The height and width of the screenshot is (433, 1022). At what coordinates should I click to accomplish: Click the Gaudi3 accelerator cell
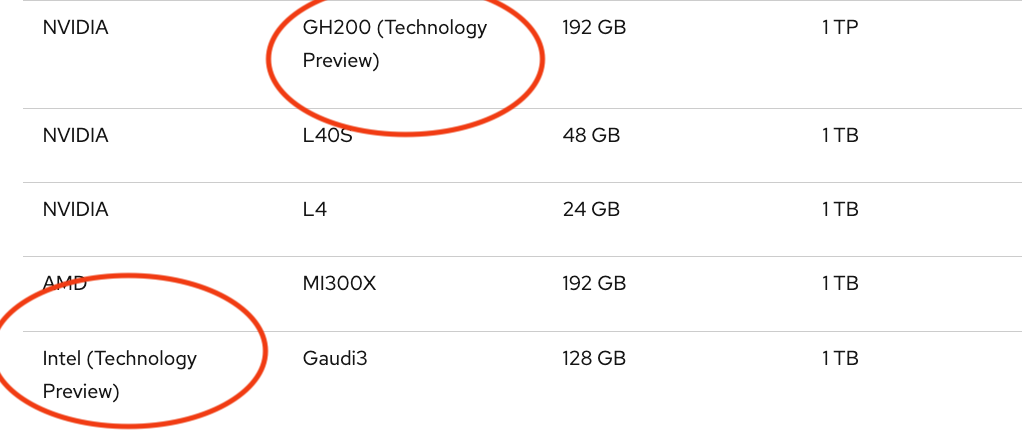click(335, 357)
